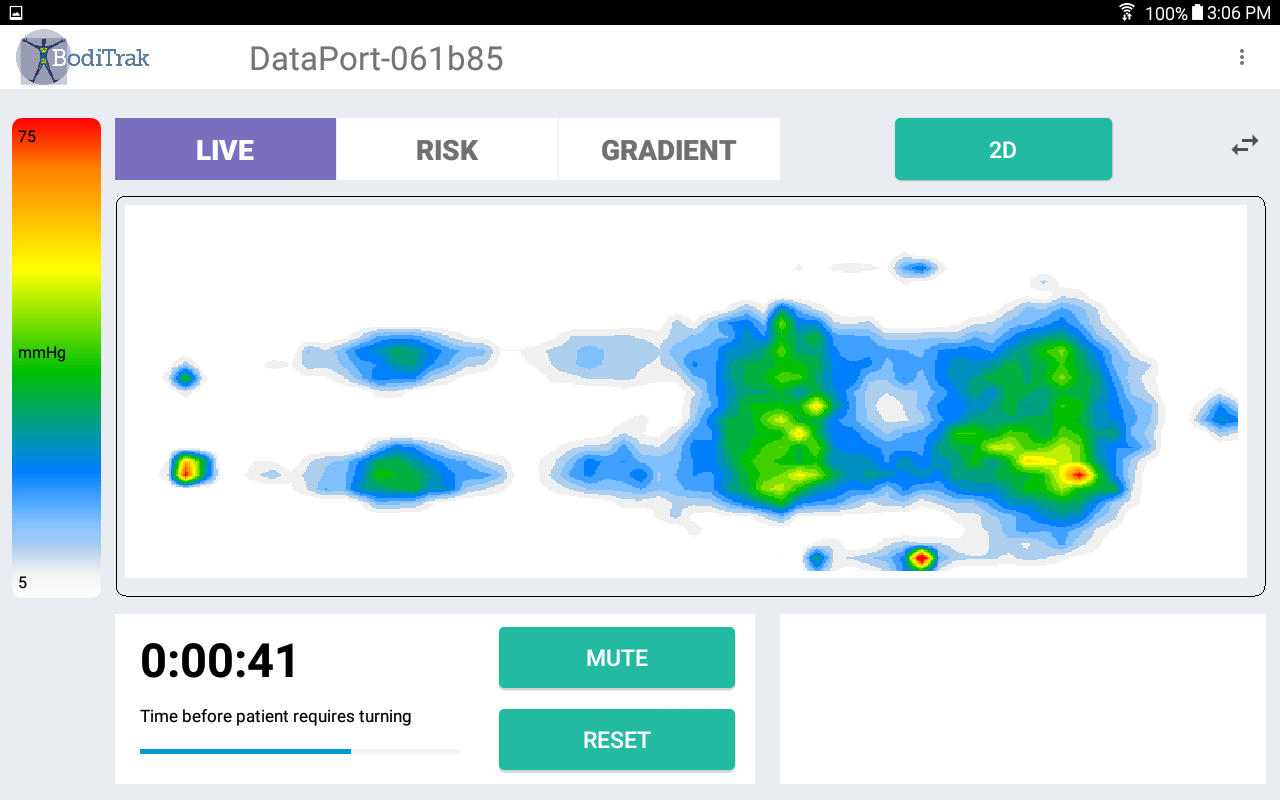Click the BodiTrak logo icon
Viewport: 1280px width, 800px height.
pyautogui.click(x=42, y=57)
